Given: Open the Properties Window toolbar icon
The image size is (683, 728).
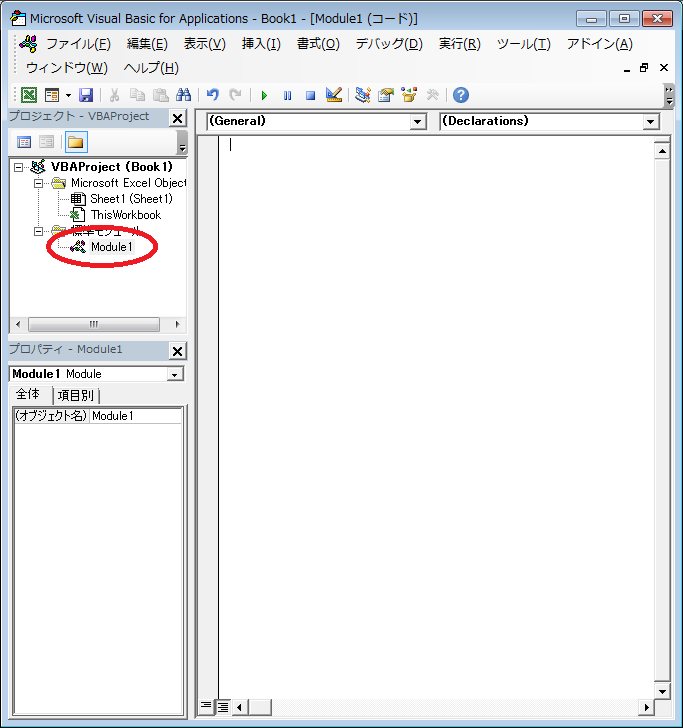Looking at the screenshot, I should pyautogui.click(x=386, y=95).
